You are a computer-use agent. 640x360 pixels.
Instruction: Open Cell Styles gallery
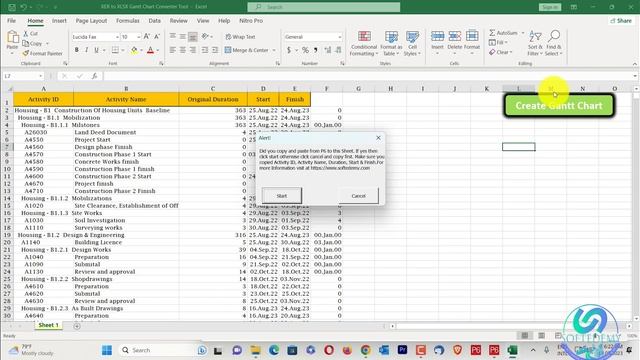point(412,43)
